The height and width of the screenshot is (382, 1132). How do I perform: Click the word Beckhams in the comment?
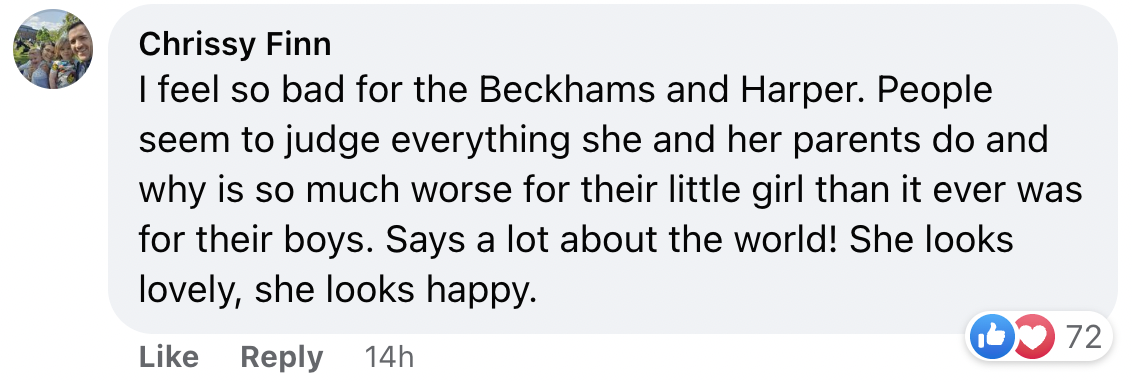tap(567, 90)
